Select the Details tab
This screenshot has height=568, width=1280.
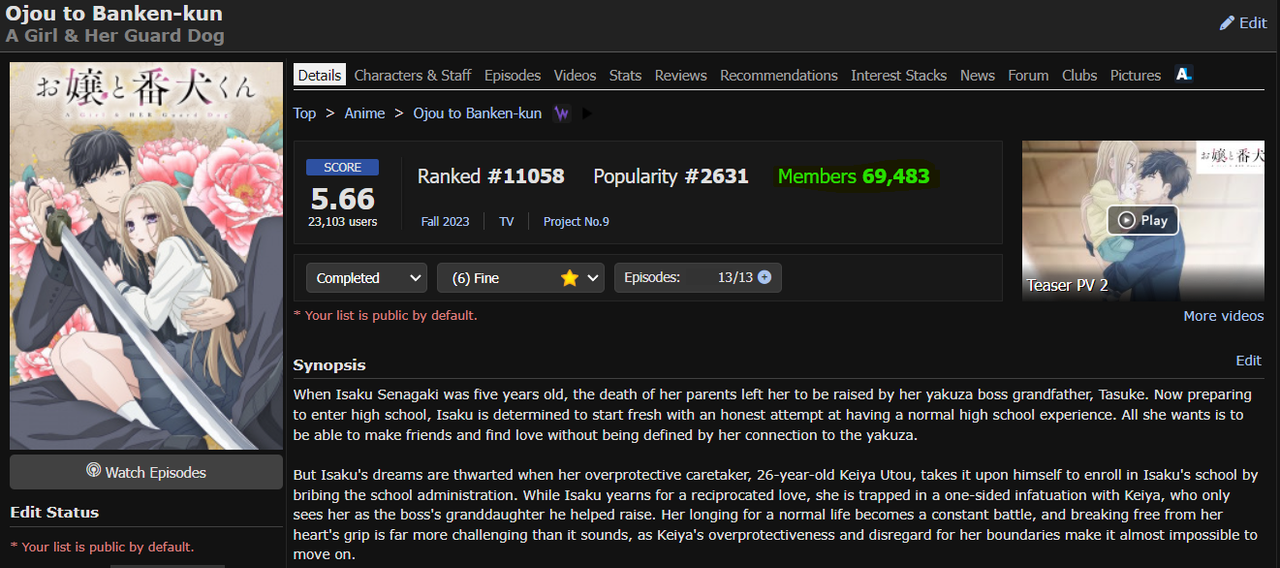point(319,75)
